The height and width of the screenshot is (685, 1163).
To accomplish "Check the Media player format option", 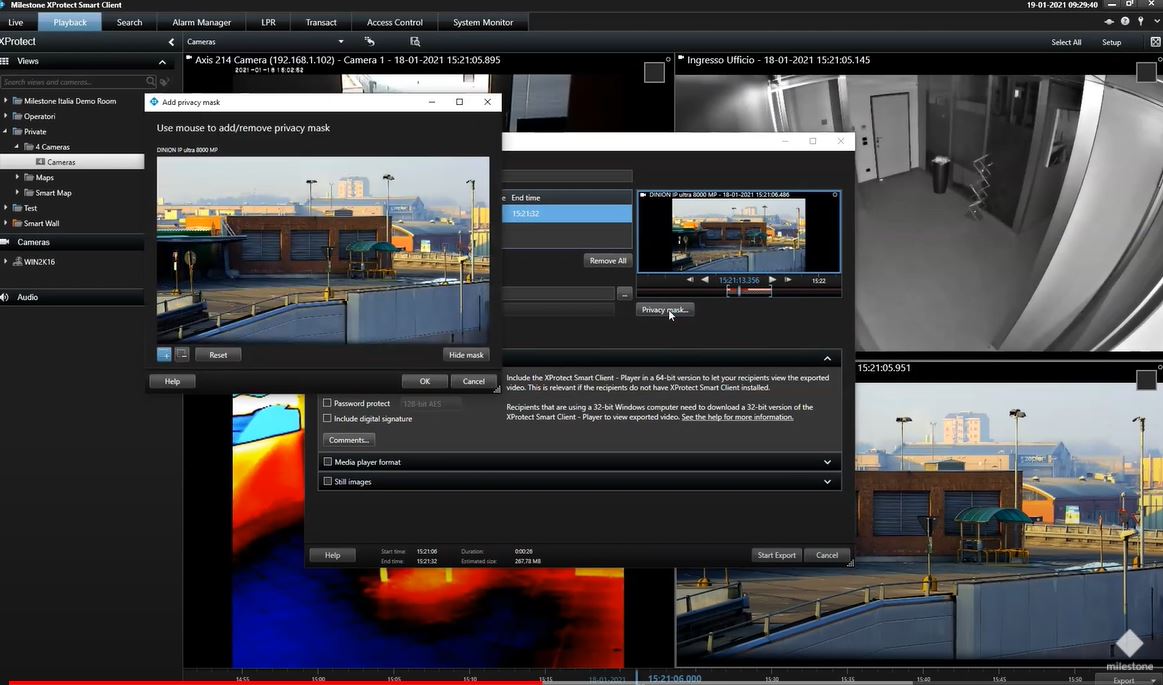I will click(x=327, y=462).
